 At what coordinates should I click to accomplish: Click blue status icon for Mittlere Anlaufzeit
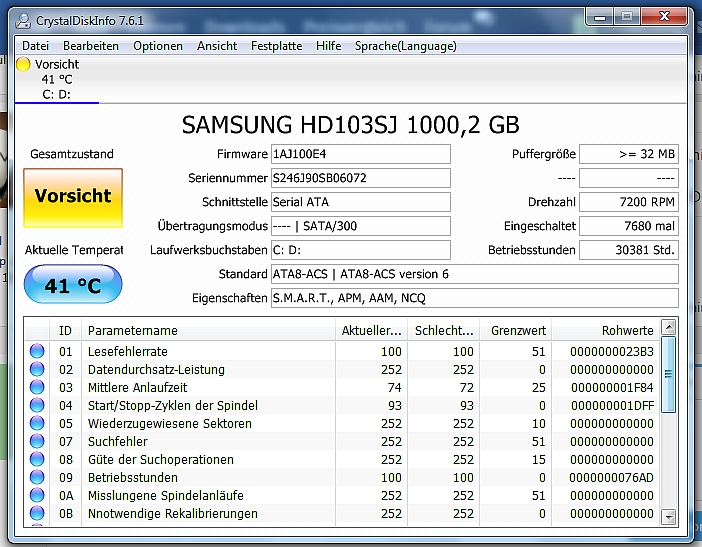[37, 387]
